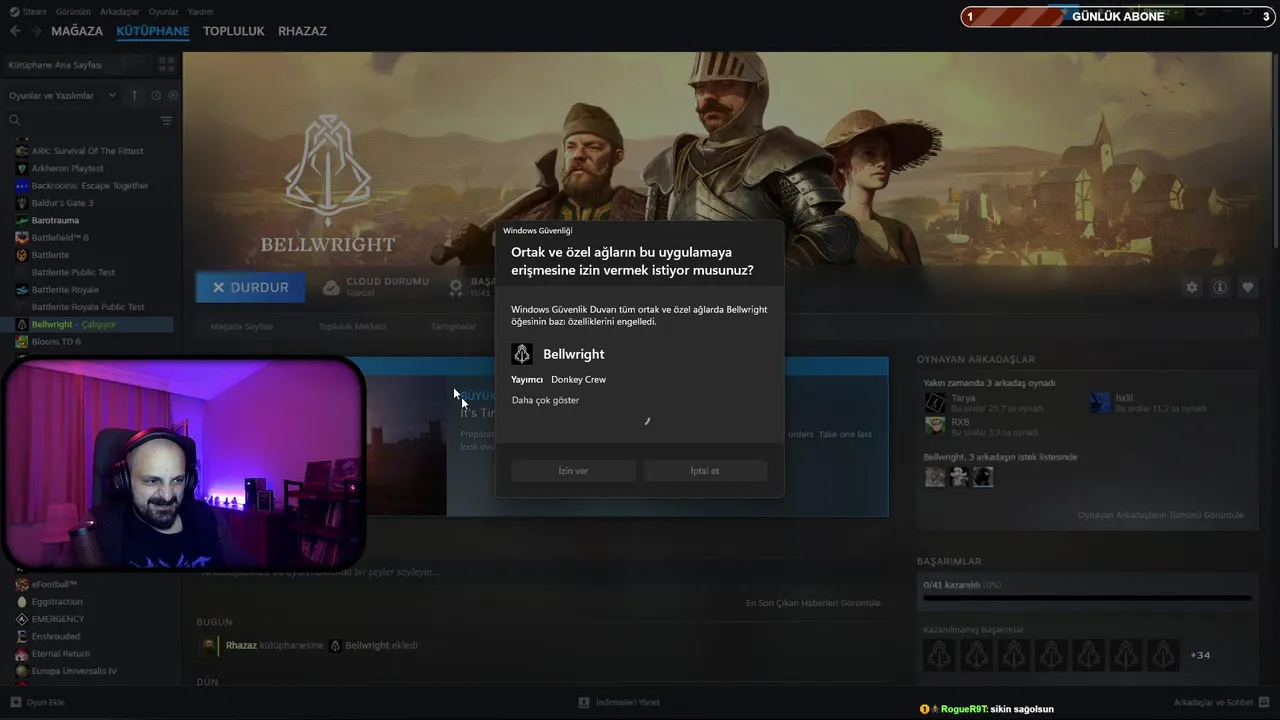This screenshot has height=720, width=1280.
Task: Click the achievements gear icon beside Başarımlar stat
Action: coord(456,287)
